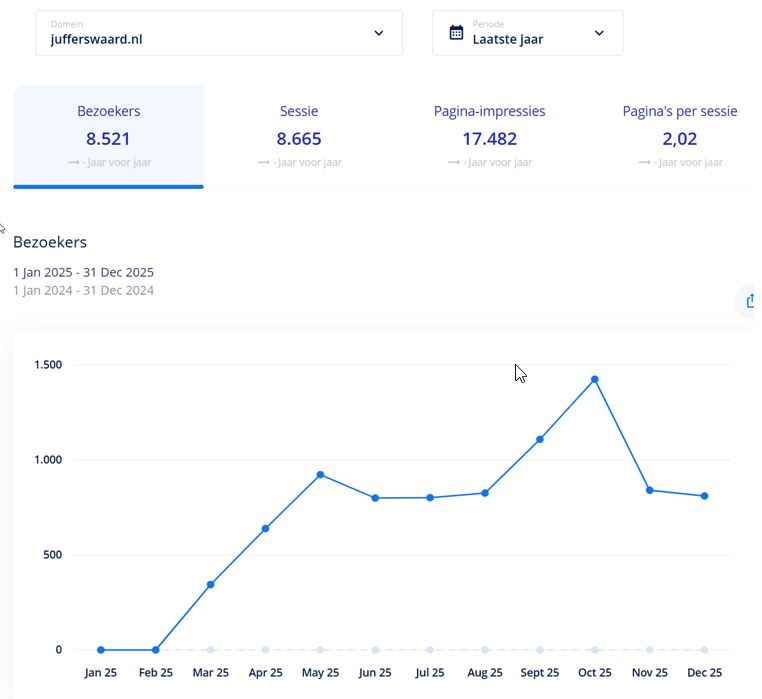Open the Domein dropdown jufferswaard.nl
Viewport: 762px width, 699px height.
[x=218, y=33]
